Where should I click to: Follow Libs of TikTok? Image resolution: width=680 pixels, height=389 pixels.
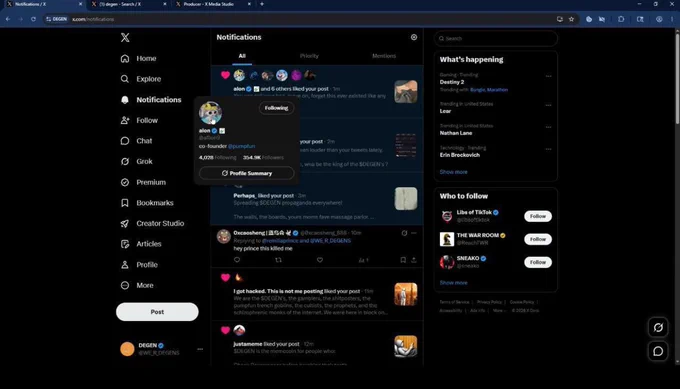click(538, 216)
